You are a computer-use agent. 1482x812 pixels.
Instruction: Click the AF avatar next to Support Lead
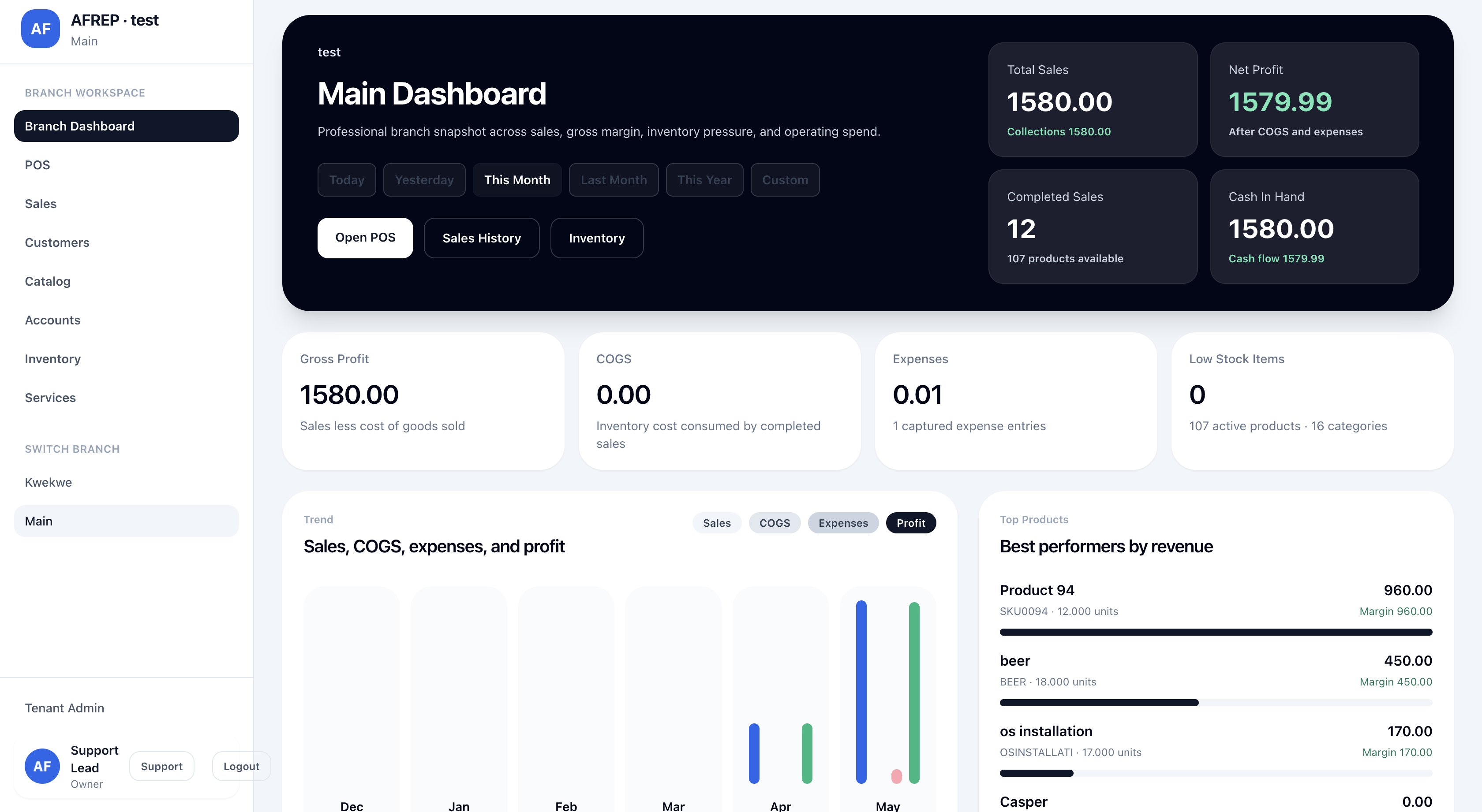pos(42,766)
